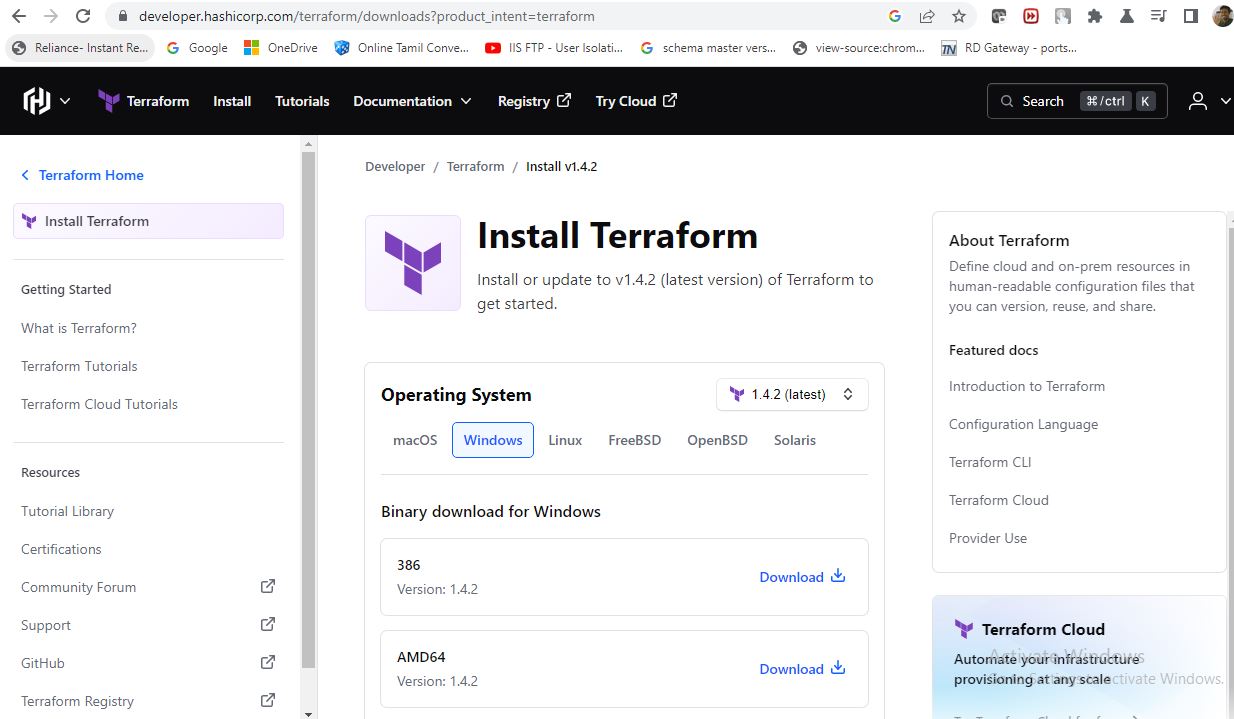This screenshot has height=719, width=1234.
Task: Click the Terraform logo in navigation bar
Action: (x=109, y=101)
